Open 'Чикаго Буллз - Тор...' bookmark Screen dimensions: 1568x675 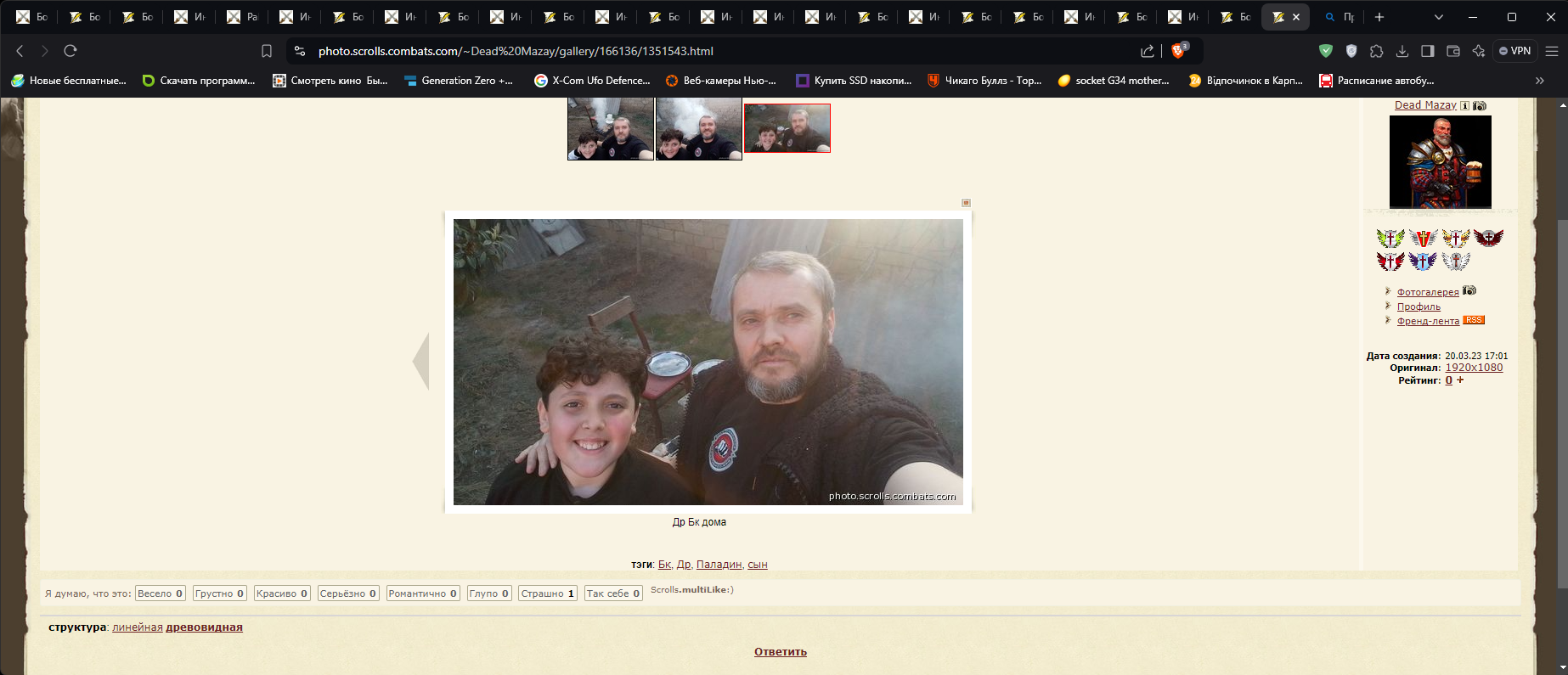coord(984,81)
